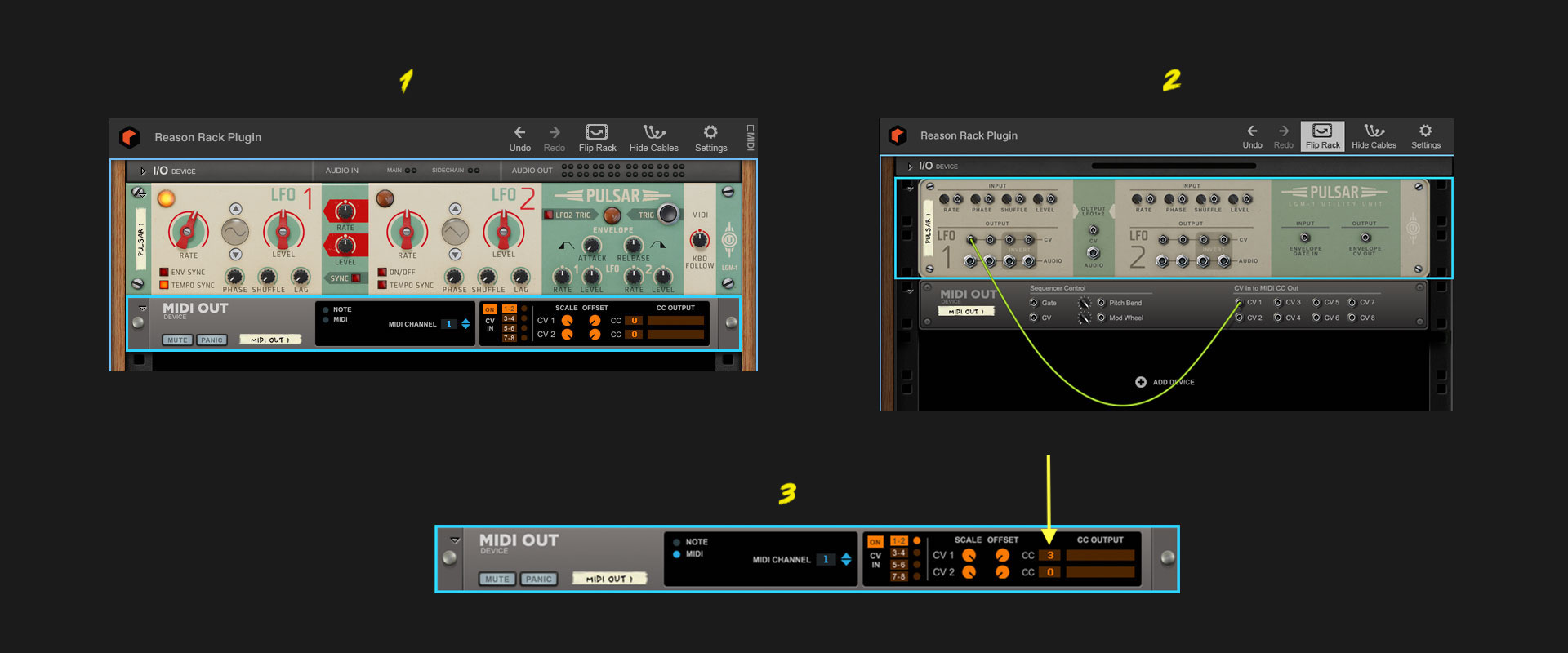
Task: Toggle TEMPO SYNC on LFO 1
Action: coord(164,285)
